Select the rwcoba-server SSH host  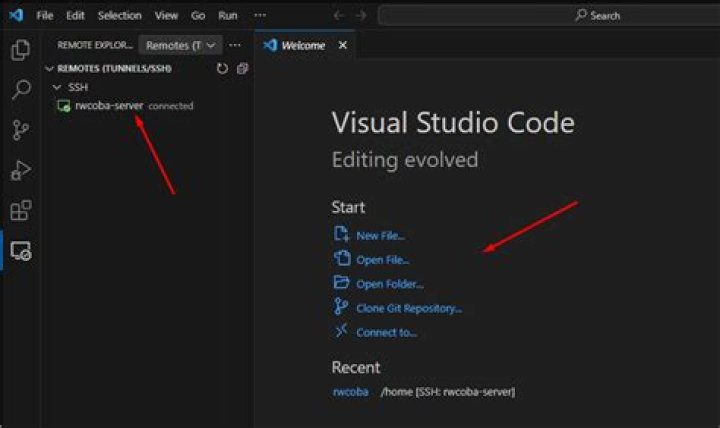pos(109,106)
